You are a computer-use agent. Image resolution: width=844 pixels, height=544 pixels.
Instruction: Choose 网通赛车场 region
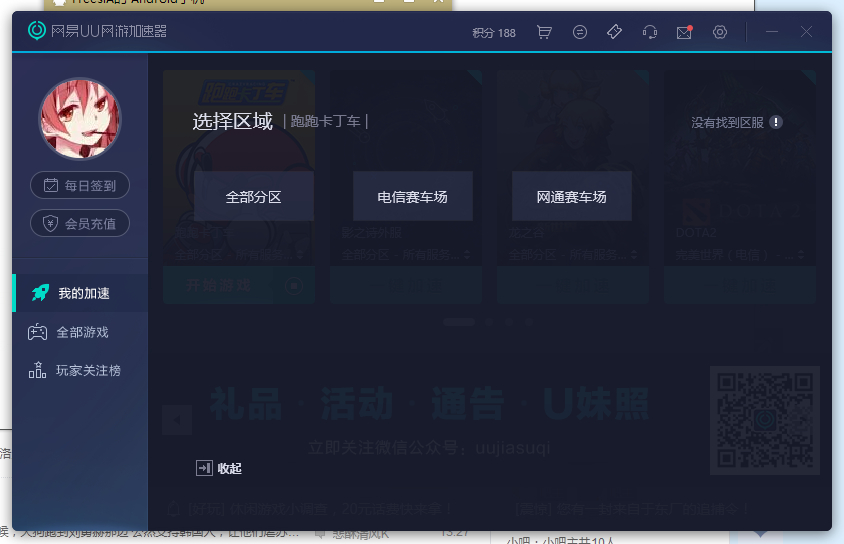[x=572, y=196]
